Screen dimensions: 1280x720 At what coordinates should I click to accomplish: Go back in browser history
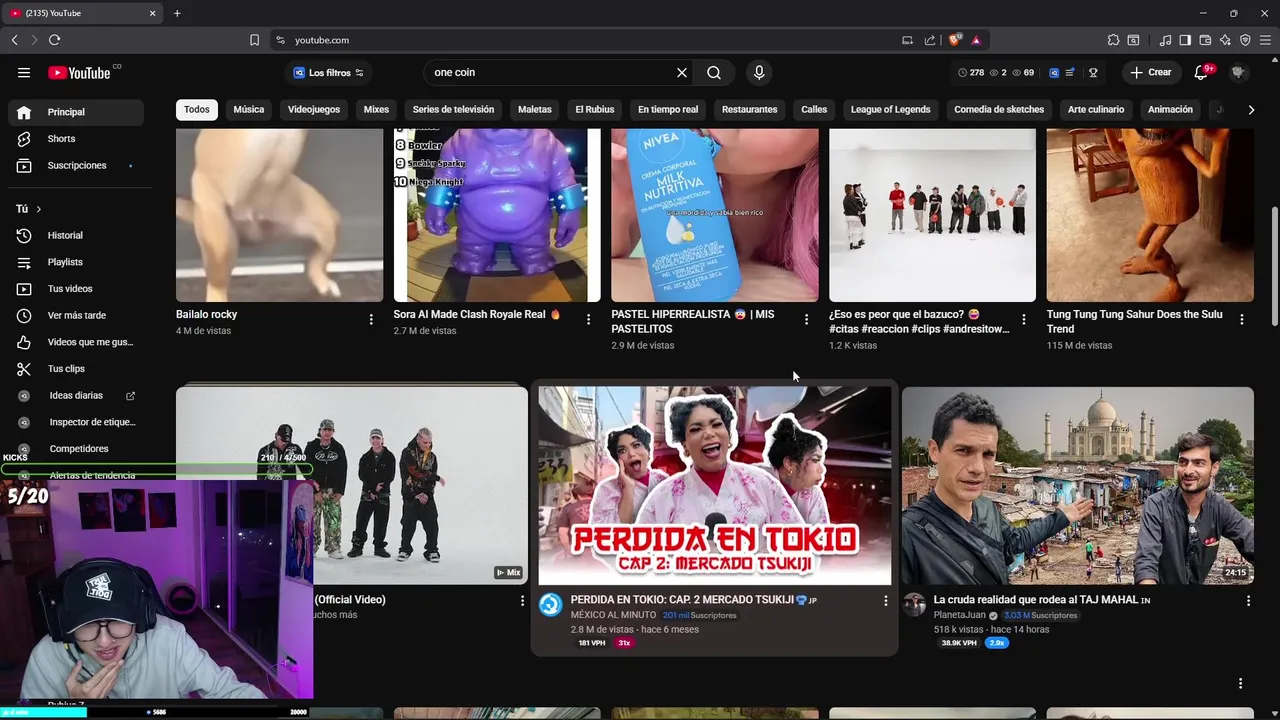(14, 40)
